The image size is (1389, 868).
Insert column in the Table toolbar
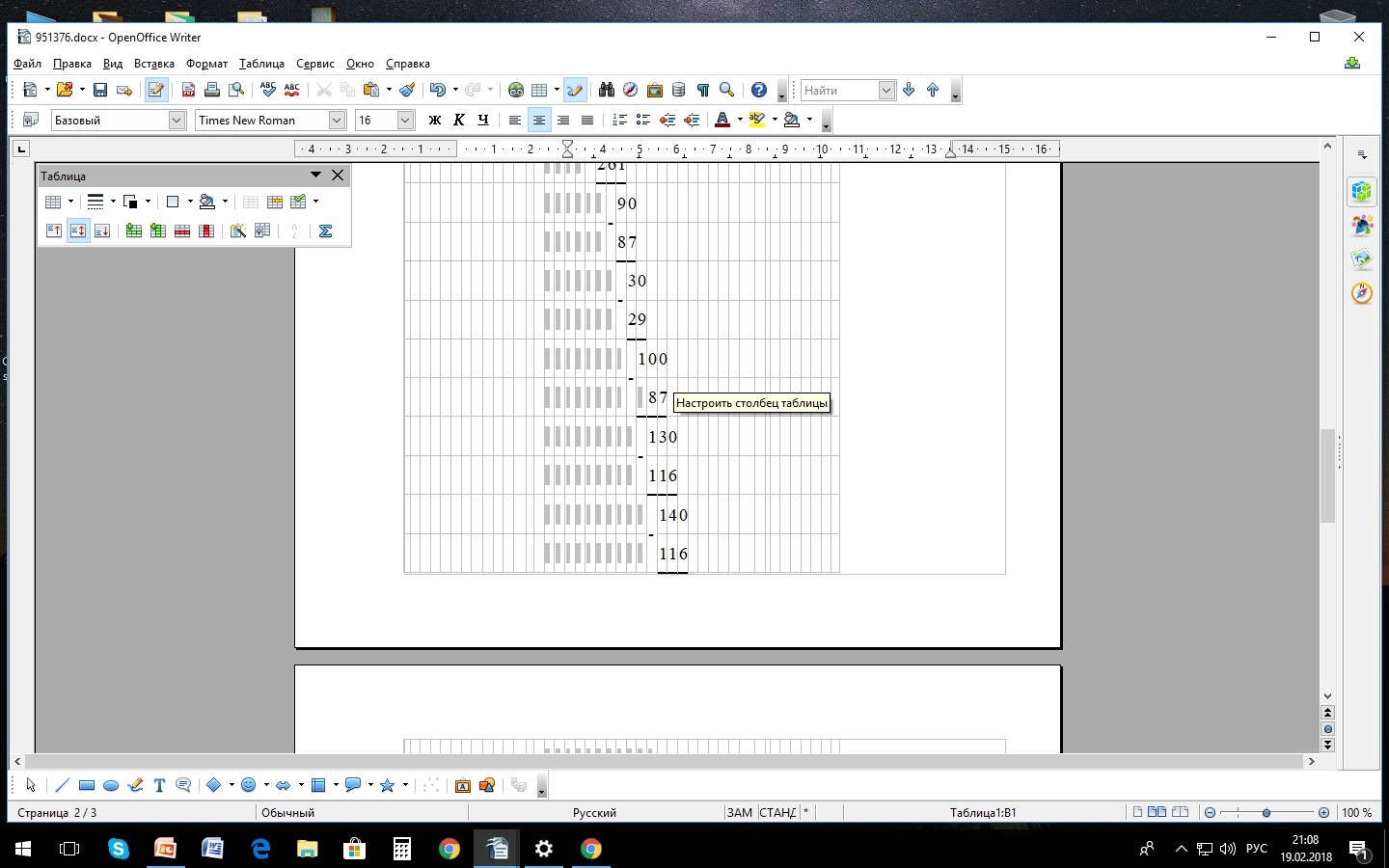click(x=157, y=231)
